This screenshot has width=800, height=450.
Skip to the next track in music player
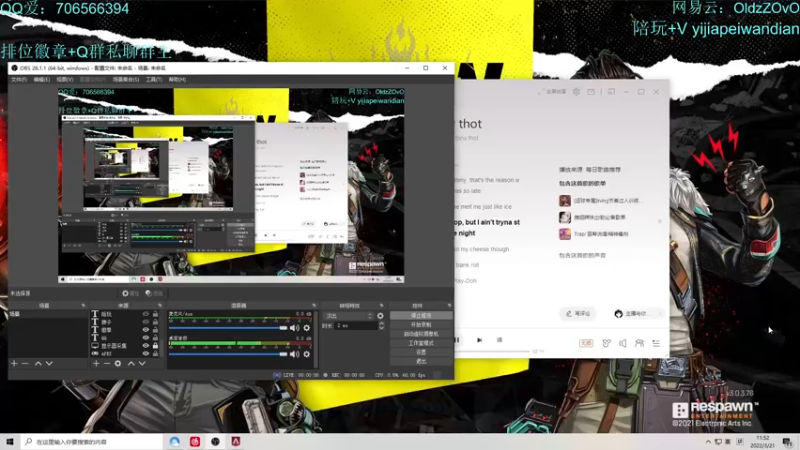pos(480,340)
